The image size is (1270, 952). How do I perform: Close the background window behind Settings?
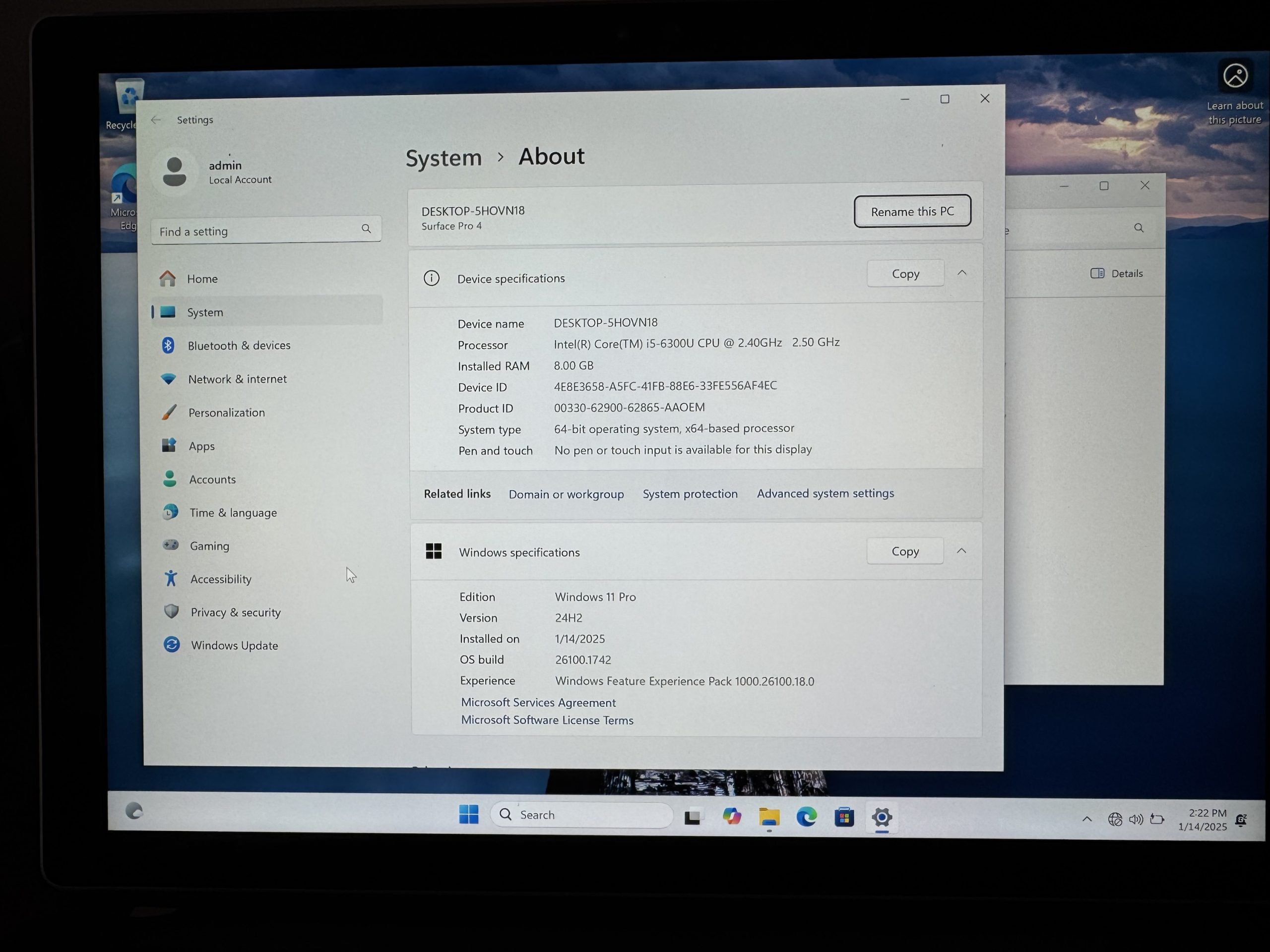coord(1145,185)
